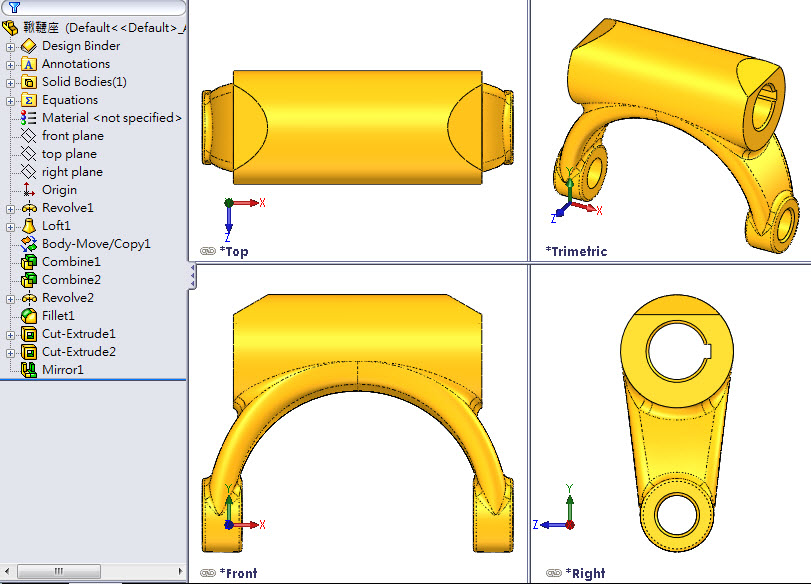Click the tree horizontal scrollbar left arrow
Screen dimensions: 811x584
click(7, 571)
